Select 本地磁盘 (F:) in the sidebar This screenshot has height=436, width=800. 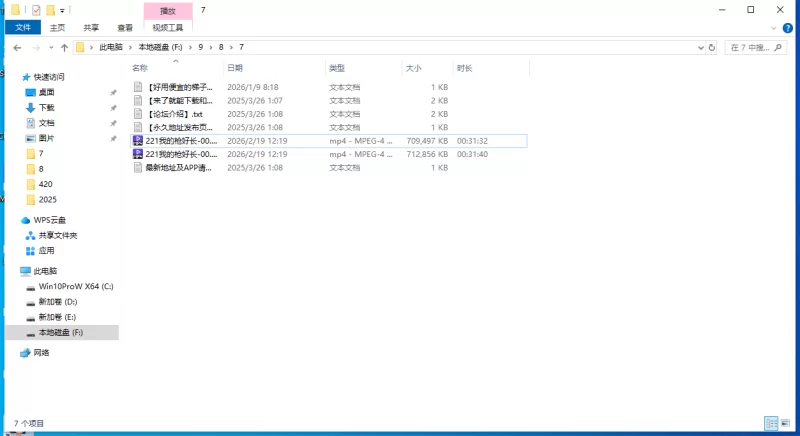tap(61, 332)
